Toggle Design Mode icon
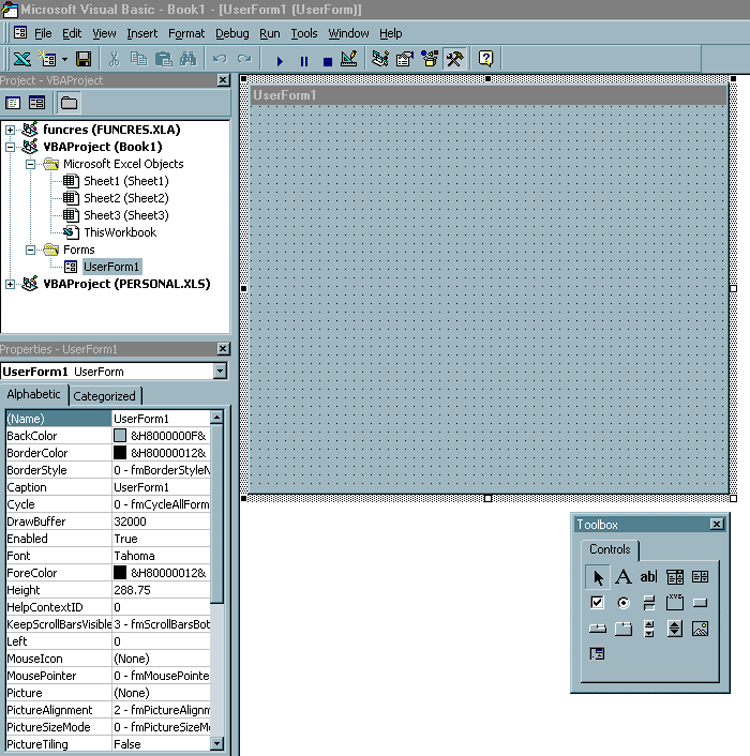Viewport: 750px width, 756px height. click(x=349, y=59)
